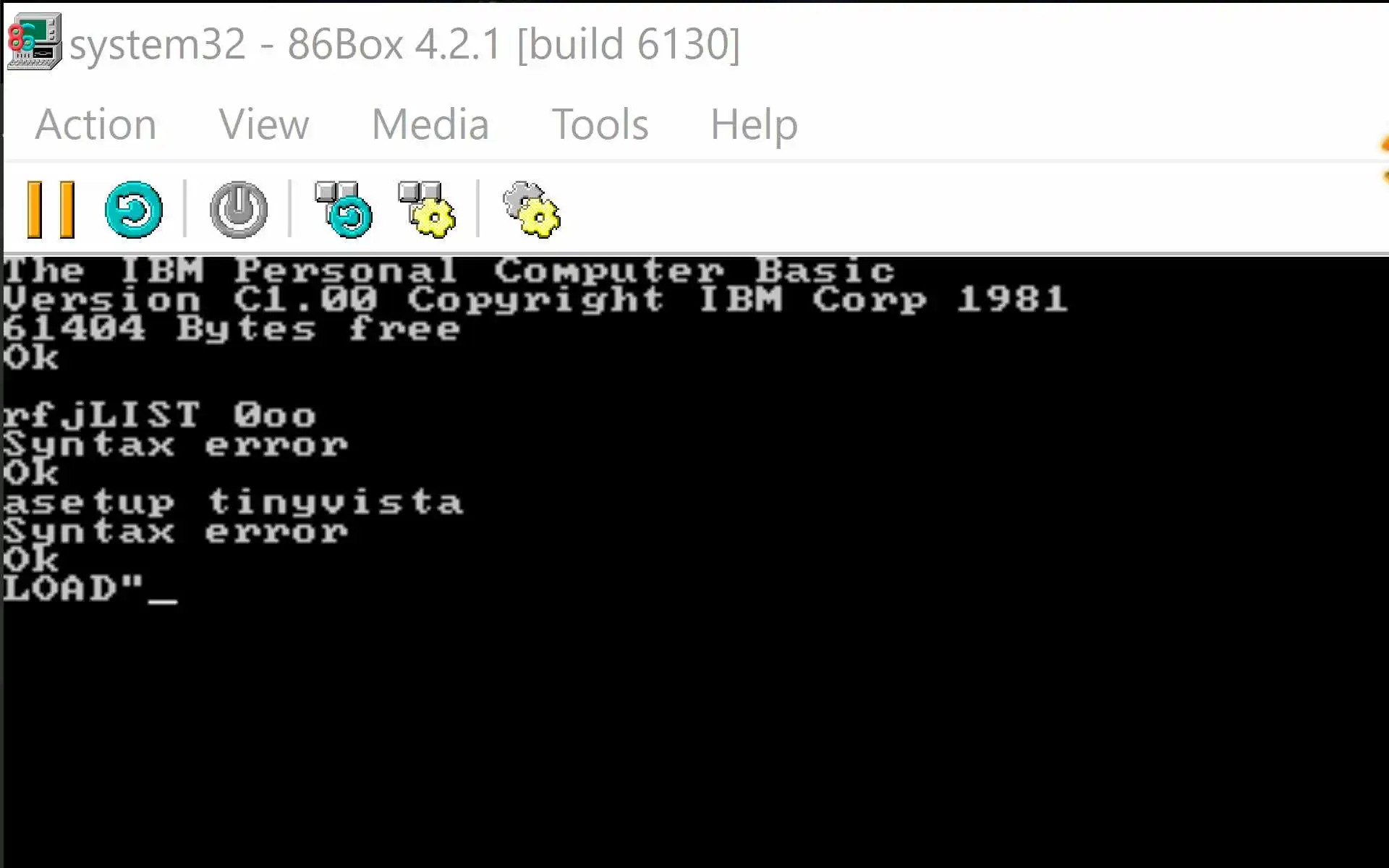This screenshot has width=1389, height=868.
Task: Open machine Settings via the gears icon
Action: (x=532, y=210)
